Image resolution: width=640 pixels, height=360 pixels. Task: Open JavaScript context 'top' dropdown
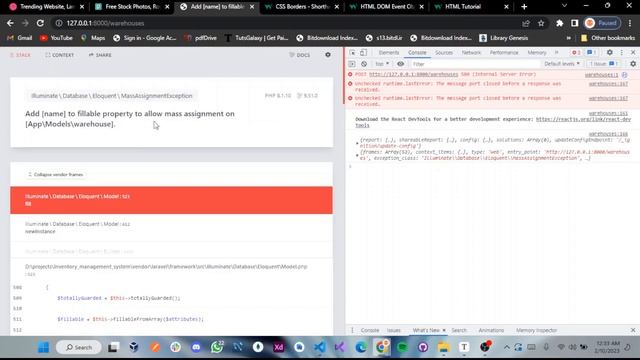click(x=382, y=64)
